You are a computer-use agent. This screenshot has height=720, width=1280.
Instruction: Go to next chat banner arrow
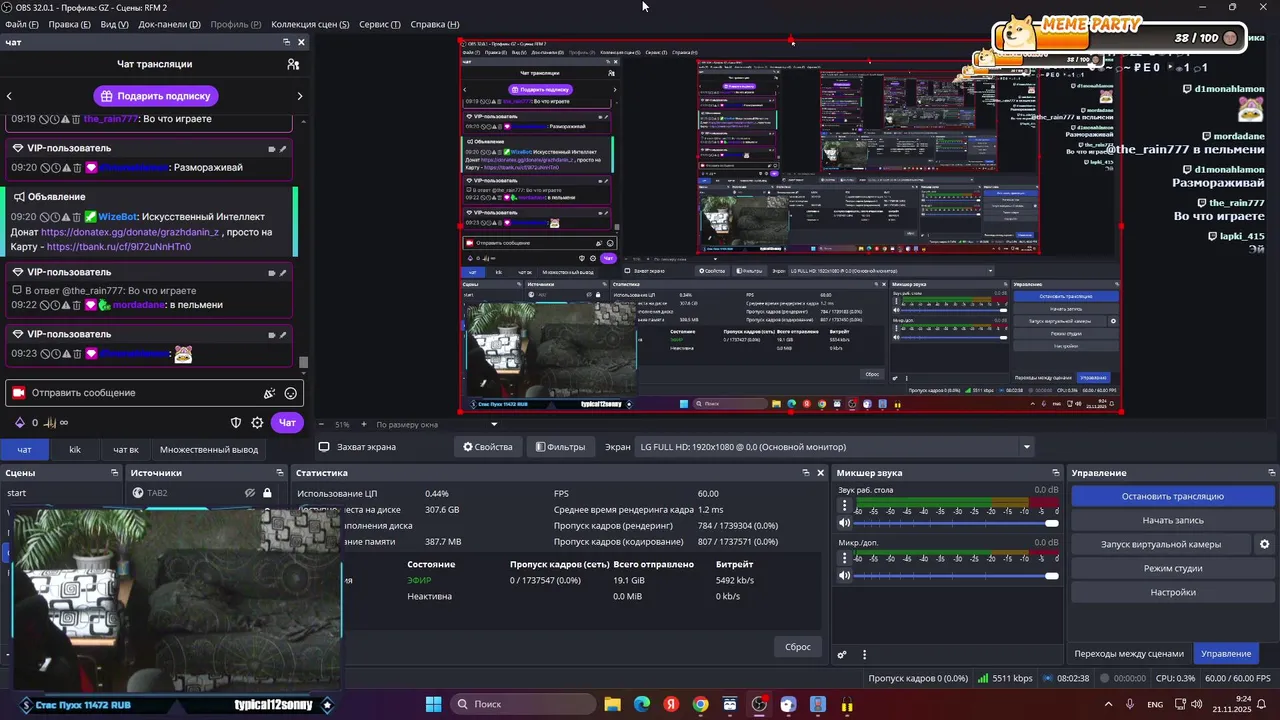[299, 96]
